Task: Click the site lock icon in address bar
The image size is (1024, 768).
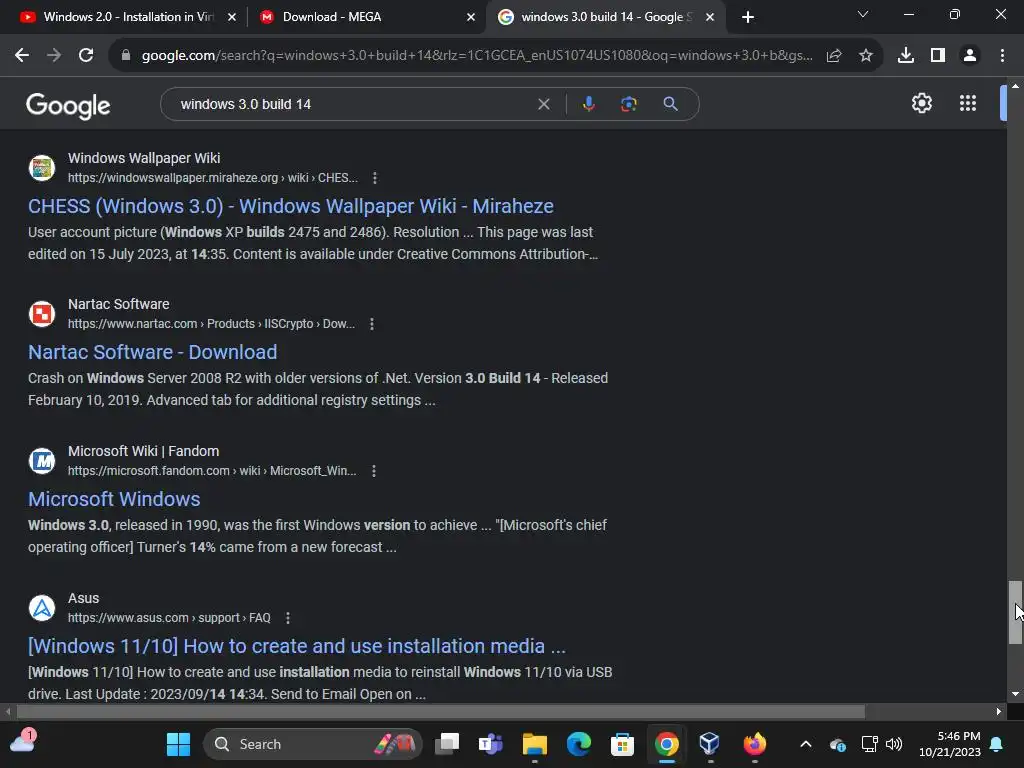Action: tap(126, 56)
